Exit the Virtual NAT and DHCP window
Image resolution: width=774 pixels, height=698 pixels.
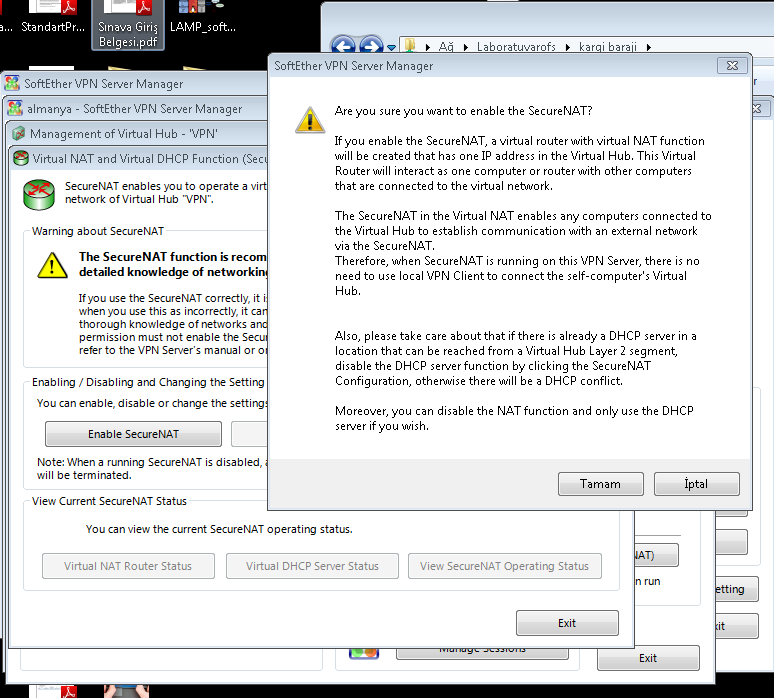[567, 623]
